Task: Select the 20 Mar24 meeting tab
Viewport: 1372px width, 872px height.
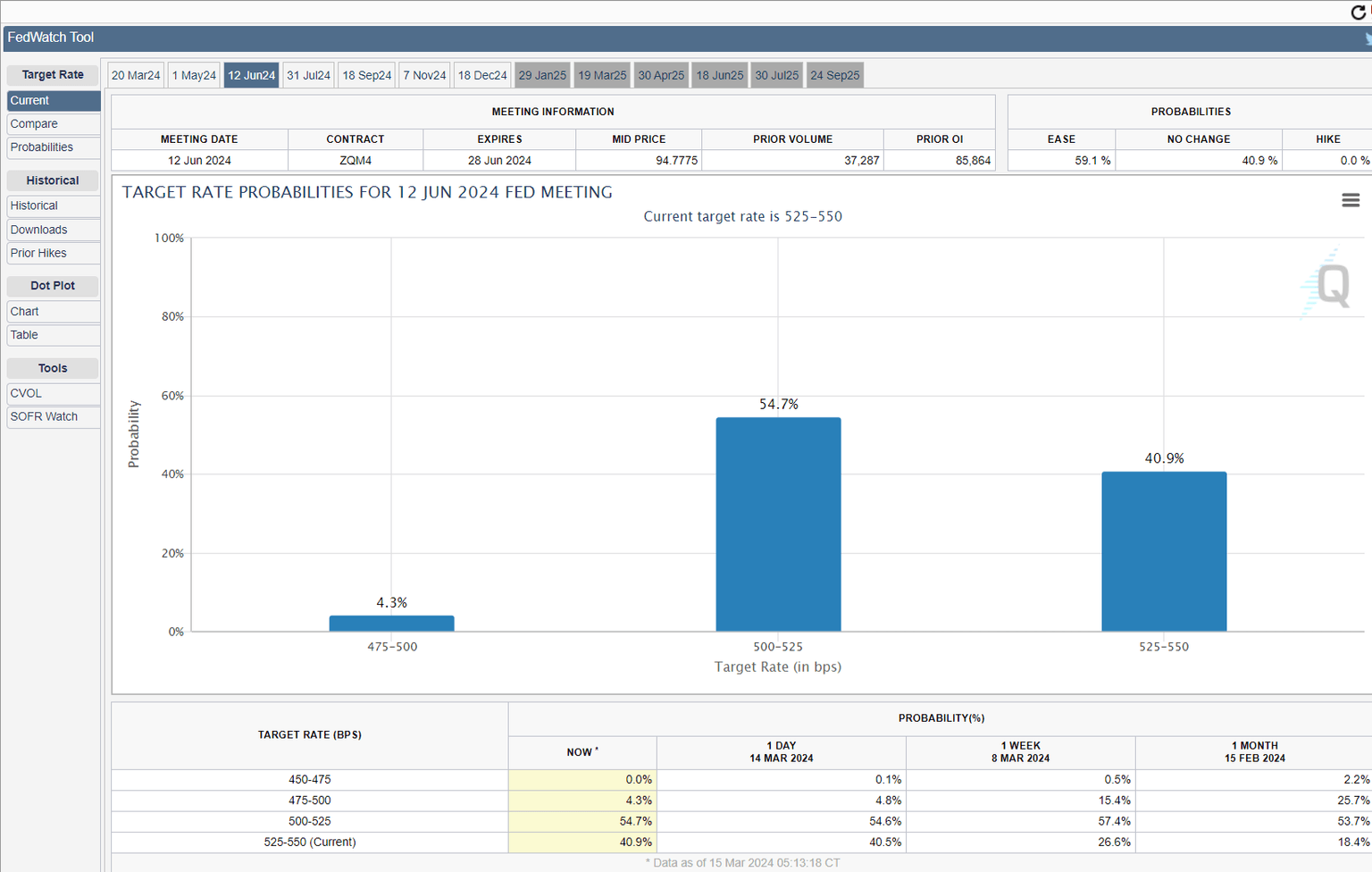Action: point(136,75)
